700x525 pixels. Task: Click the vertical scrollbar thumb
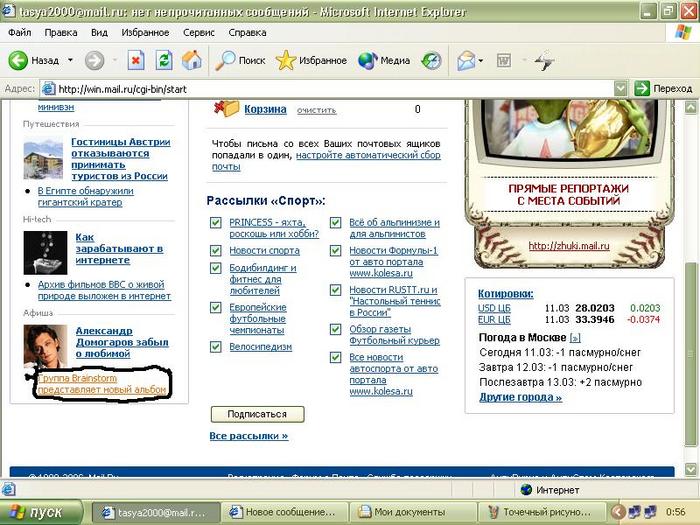point(691,353)
